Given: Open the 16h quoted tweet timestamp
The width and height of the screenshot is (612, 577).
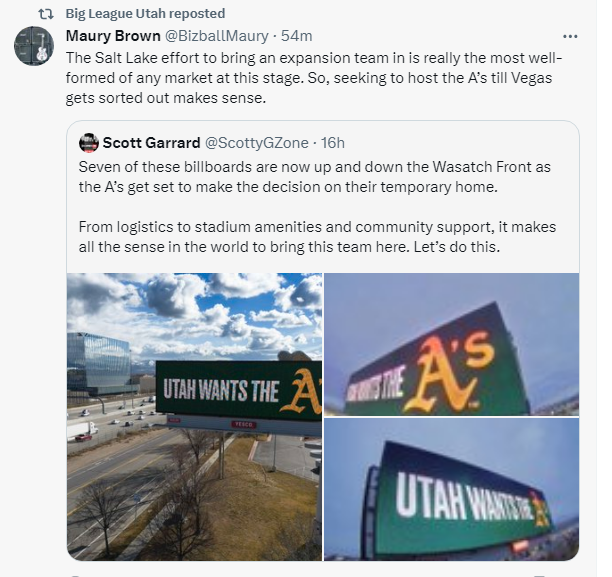Looking at the screenshot, I should (333, 143).
